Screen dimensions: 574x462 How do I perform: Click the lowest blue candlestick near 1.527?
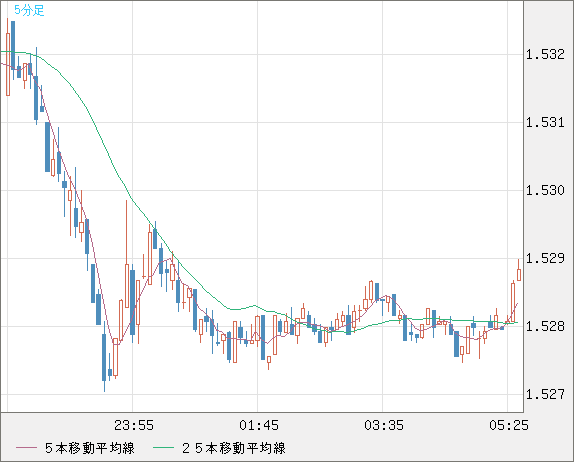104,357
